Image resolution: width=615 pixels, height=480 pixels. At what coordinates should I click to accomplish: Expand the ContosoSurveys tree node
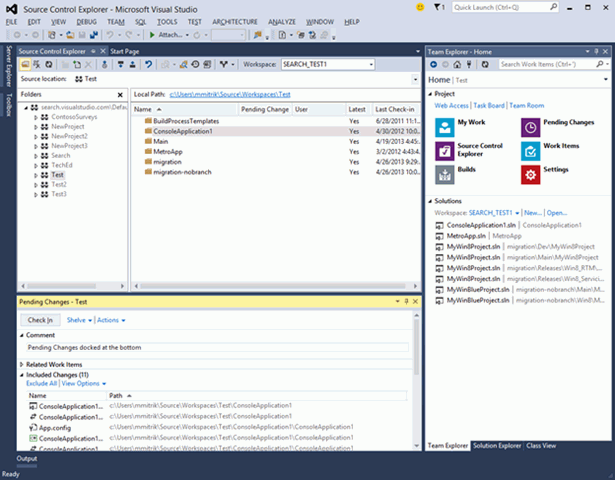36,117
